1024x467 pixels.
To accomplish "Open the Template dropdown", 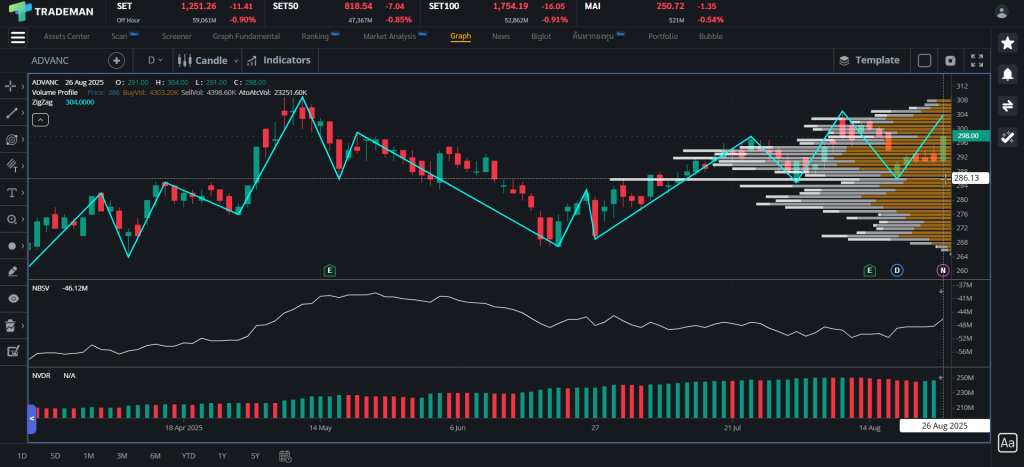I will 869,60.
